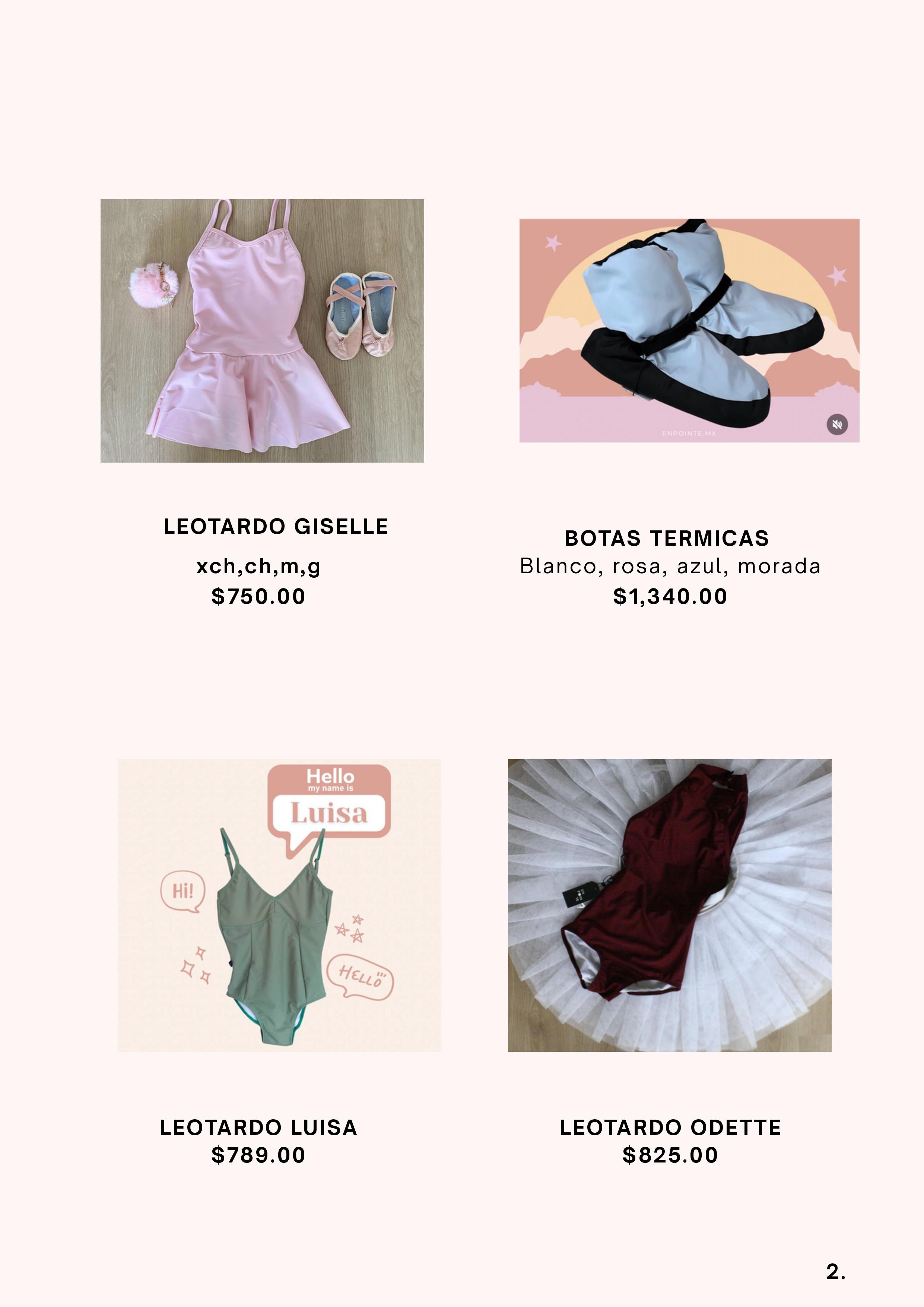Select the $1,340.00 price text
This screenshot has width=924, height=1307.
click(x=670, y=597)
